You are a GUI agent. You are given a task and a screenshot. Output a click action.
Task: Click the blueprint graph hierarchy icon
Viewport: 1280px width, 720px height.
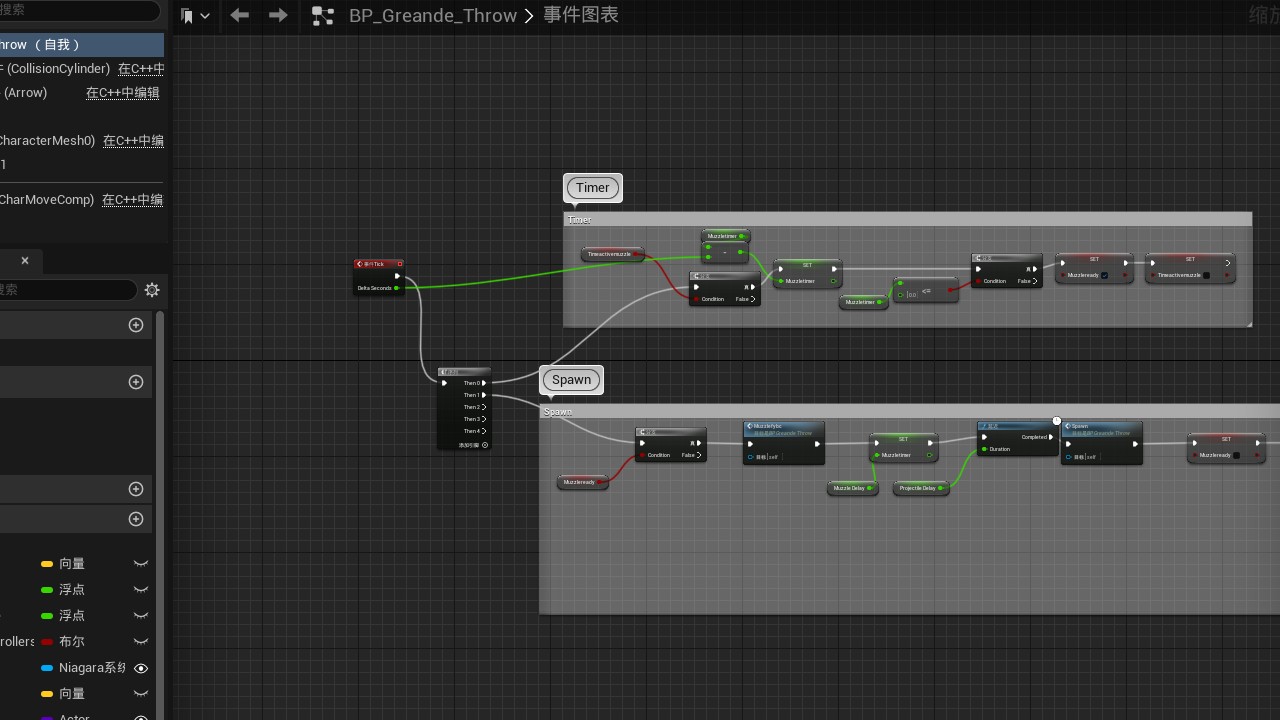tap(322, 16)
